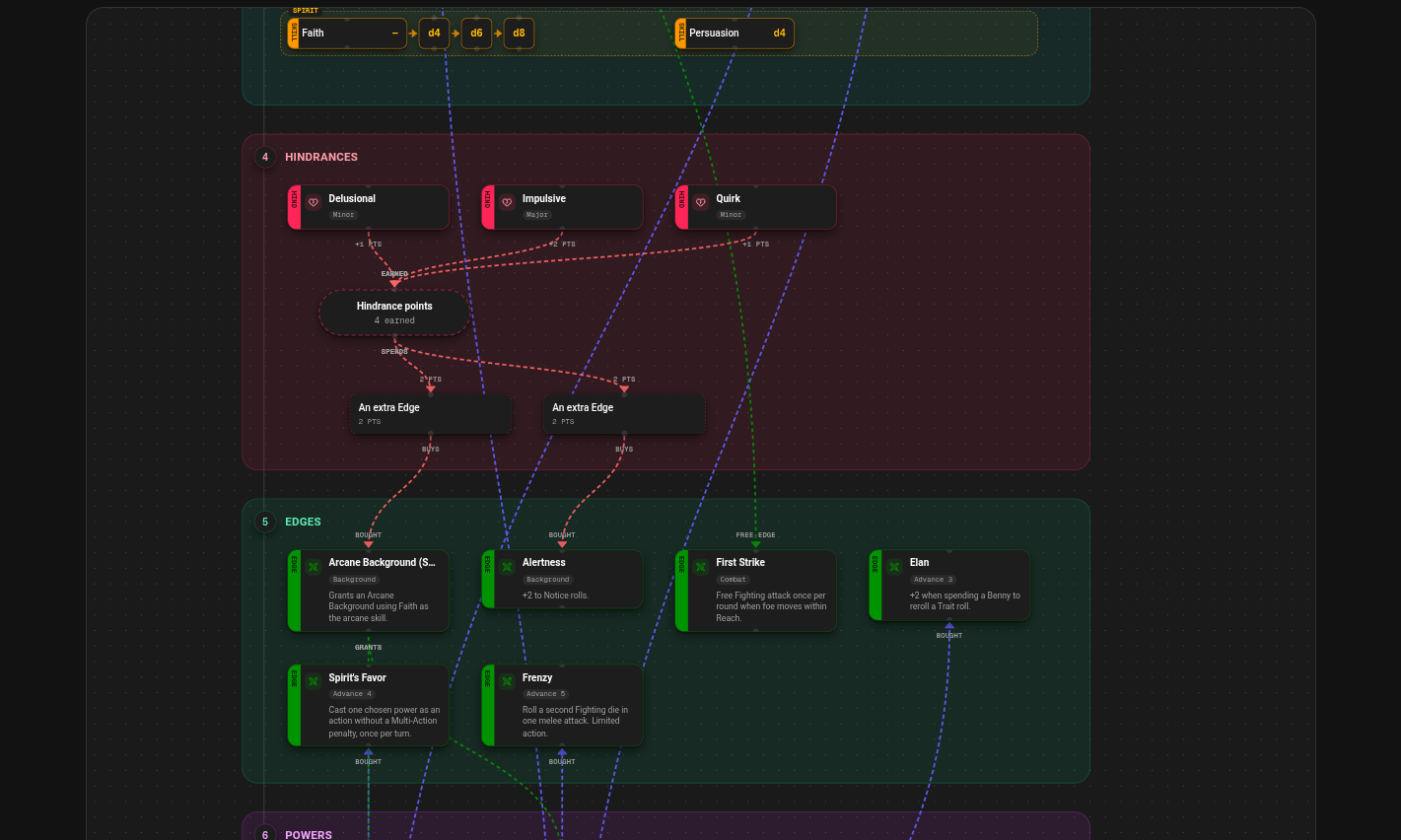1401x840 pixels.
Task: Click the heart icon on the Delusional card
Action: [x=314, y=202]
